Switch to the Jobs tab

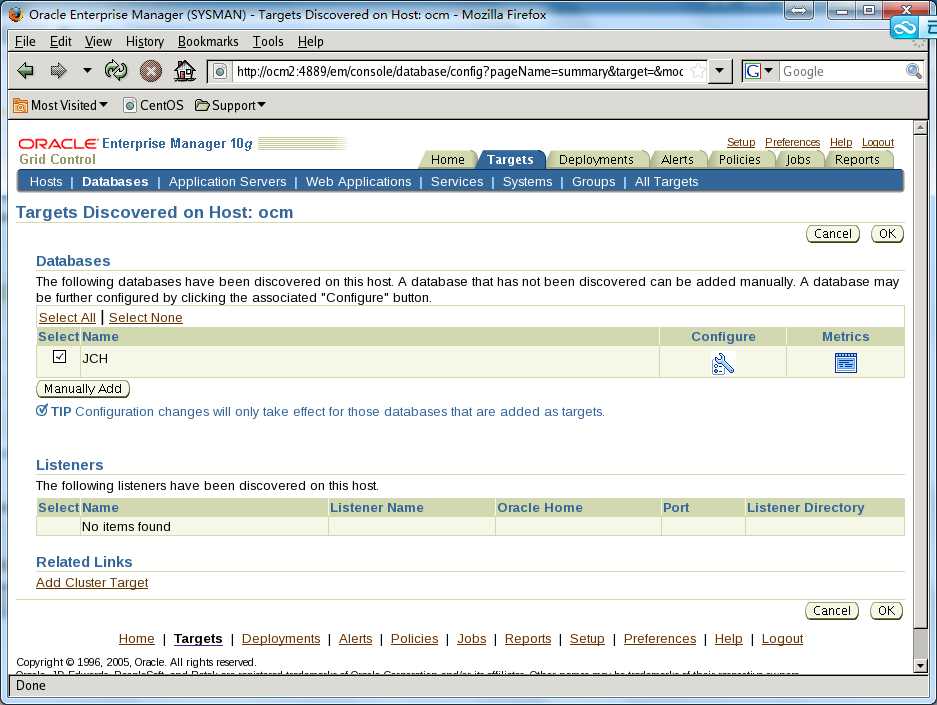click(x=798, y=160)
